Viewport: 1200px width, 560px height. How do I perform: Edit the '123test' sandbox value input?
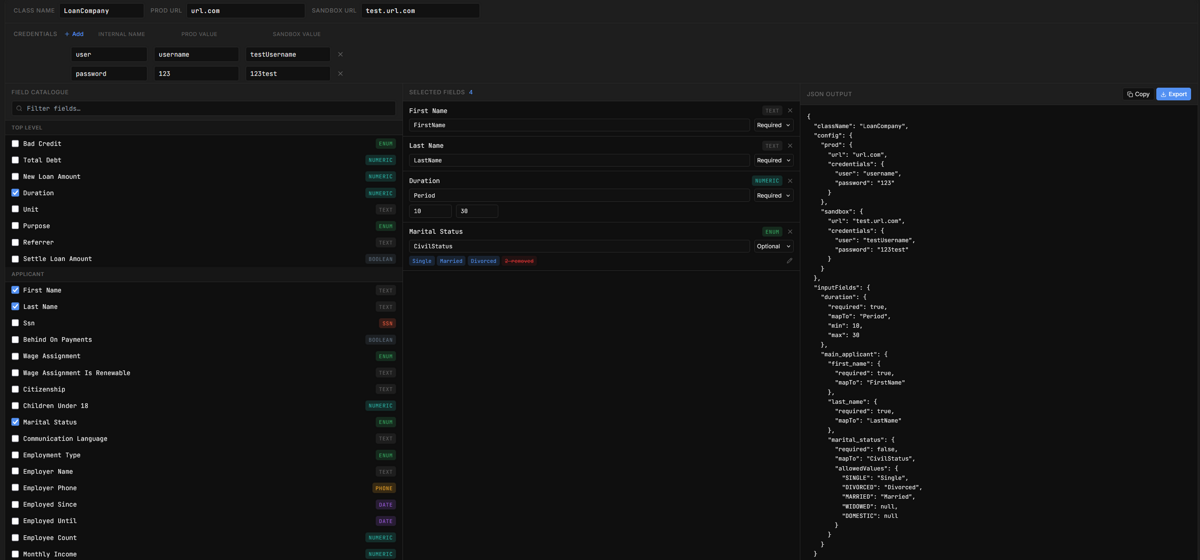[288, 74]
